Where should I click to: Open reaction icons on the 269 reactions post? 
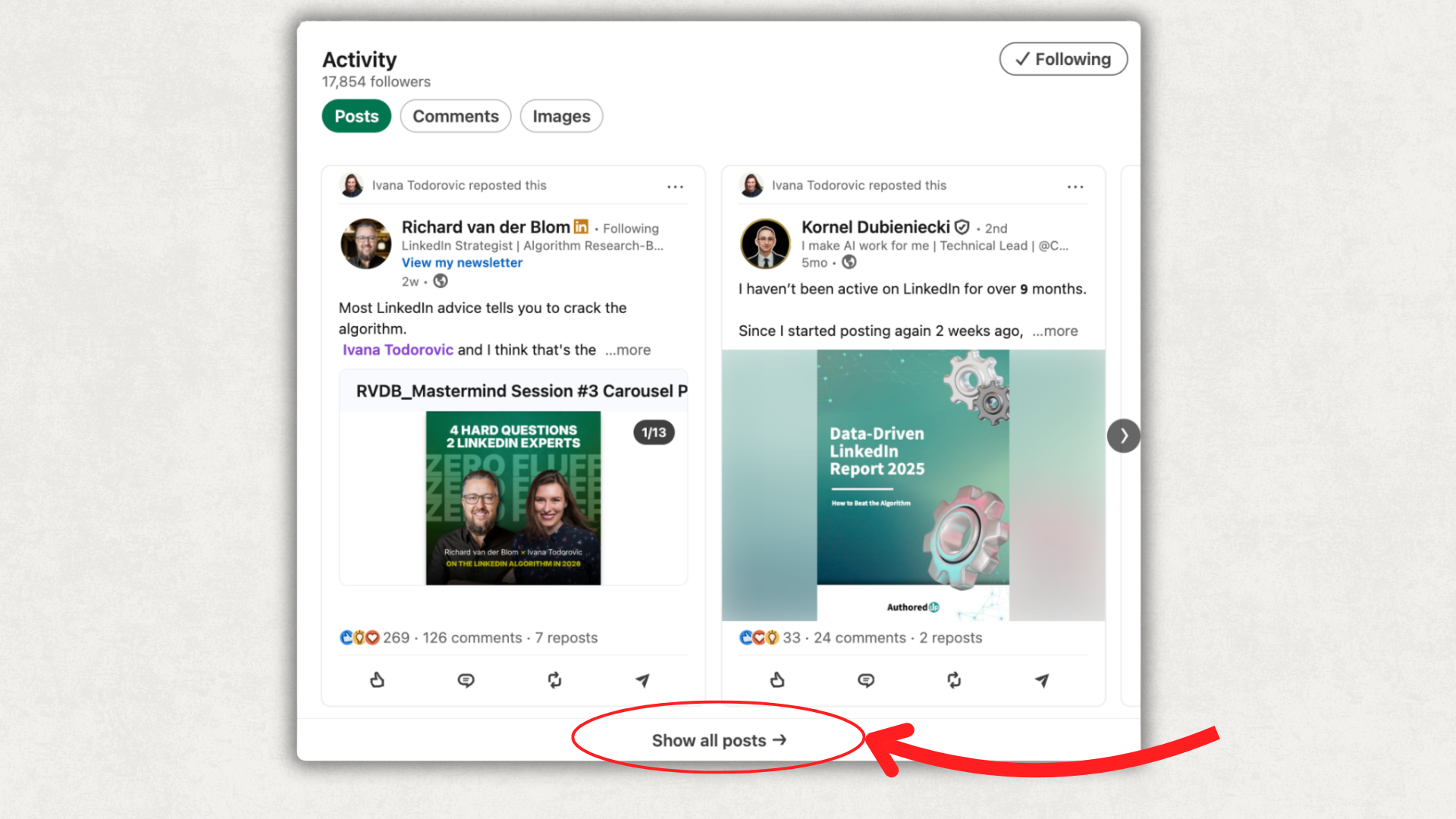pos(359,638)
